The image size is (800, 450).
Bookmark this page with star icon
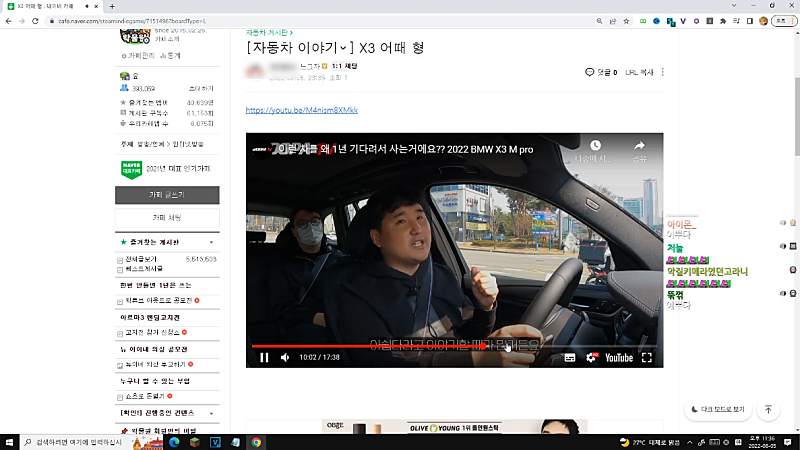[626, 21]
